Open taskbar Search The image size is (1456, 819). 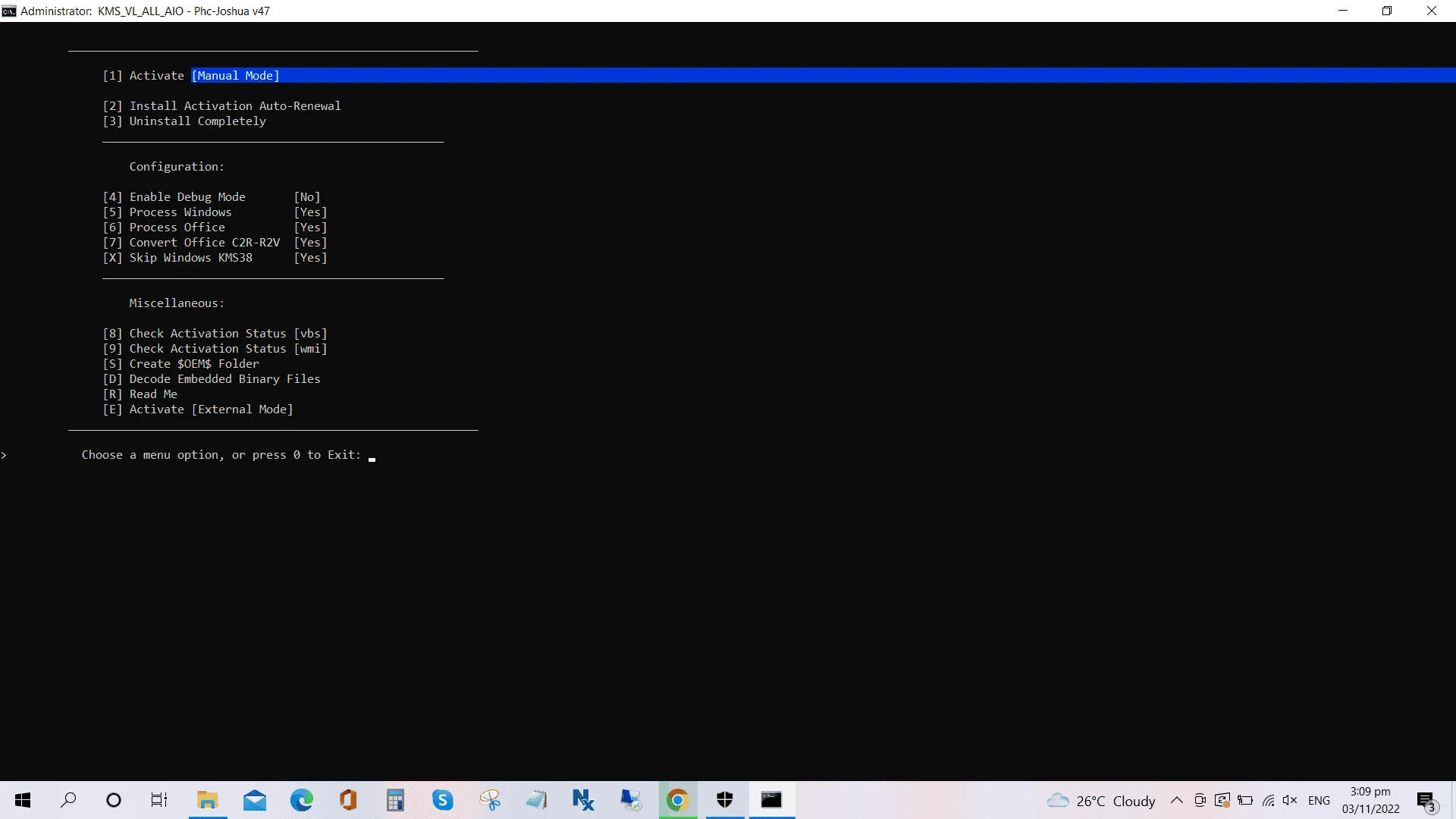click(x=68, y=800)
